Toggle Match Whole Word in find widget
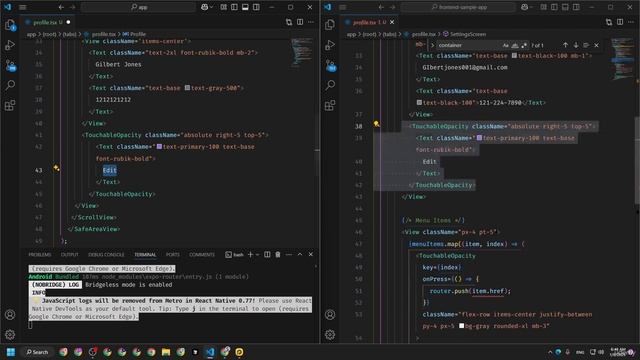The height and width of the screenshot is (360, 640). tap(515, 45)
